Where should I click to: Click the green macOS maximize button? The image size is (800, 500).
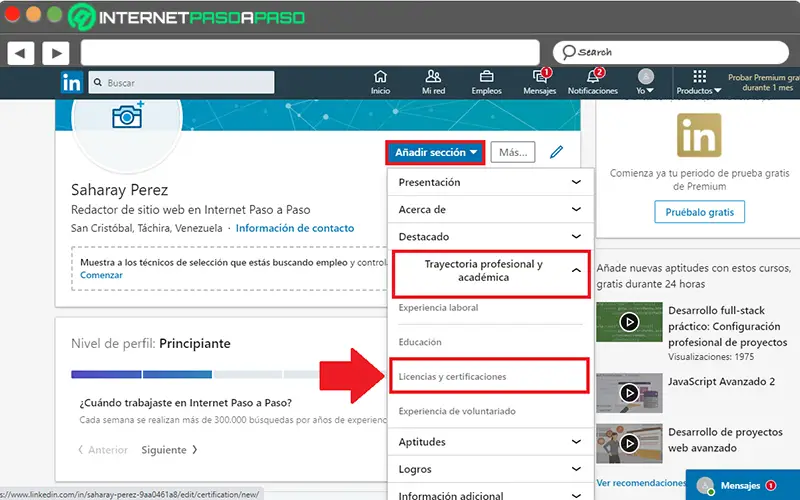pos(55,14)
